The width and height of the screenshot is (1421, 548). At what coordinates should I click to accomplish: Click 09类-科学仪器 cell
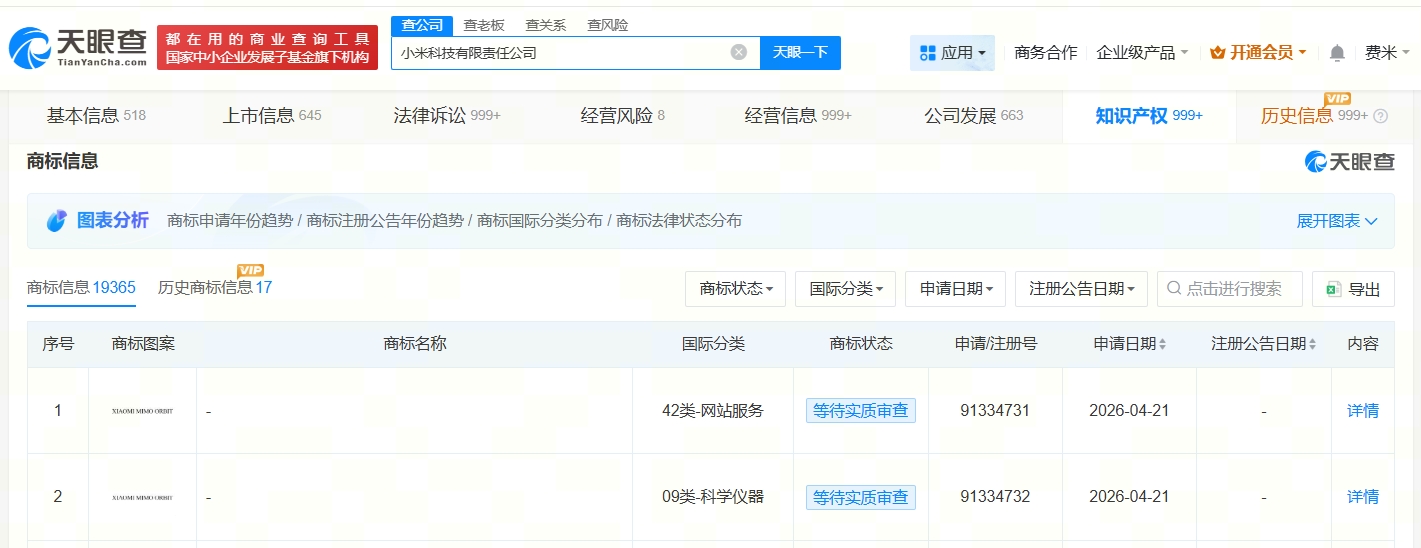tap(713, 497)
